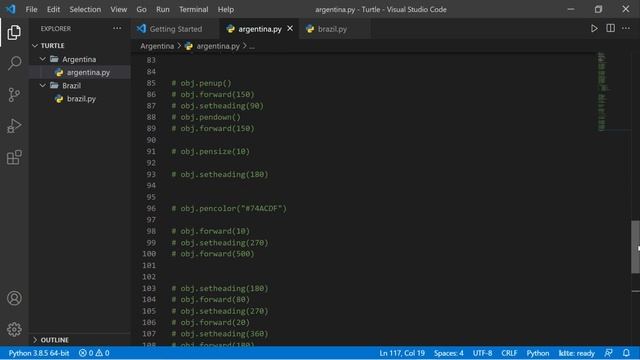640x360 pixels.
Task: Open the Go menu
Action: (141, 9)
